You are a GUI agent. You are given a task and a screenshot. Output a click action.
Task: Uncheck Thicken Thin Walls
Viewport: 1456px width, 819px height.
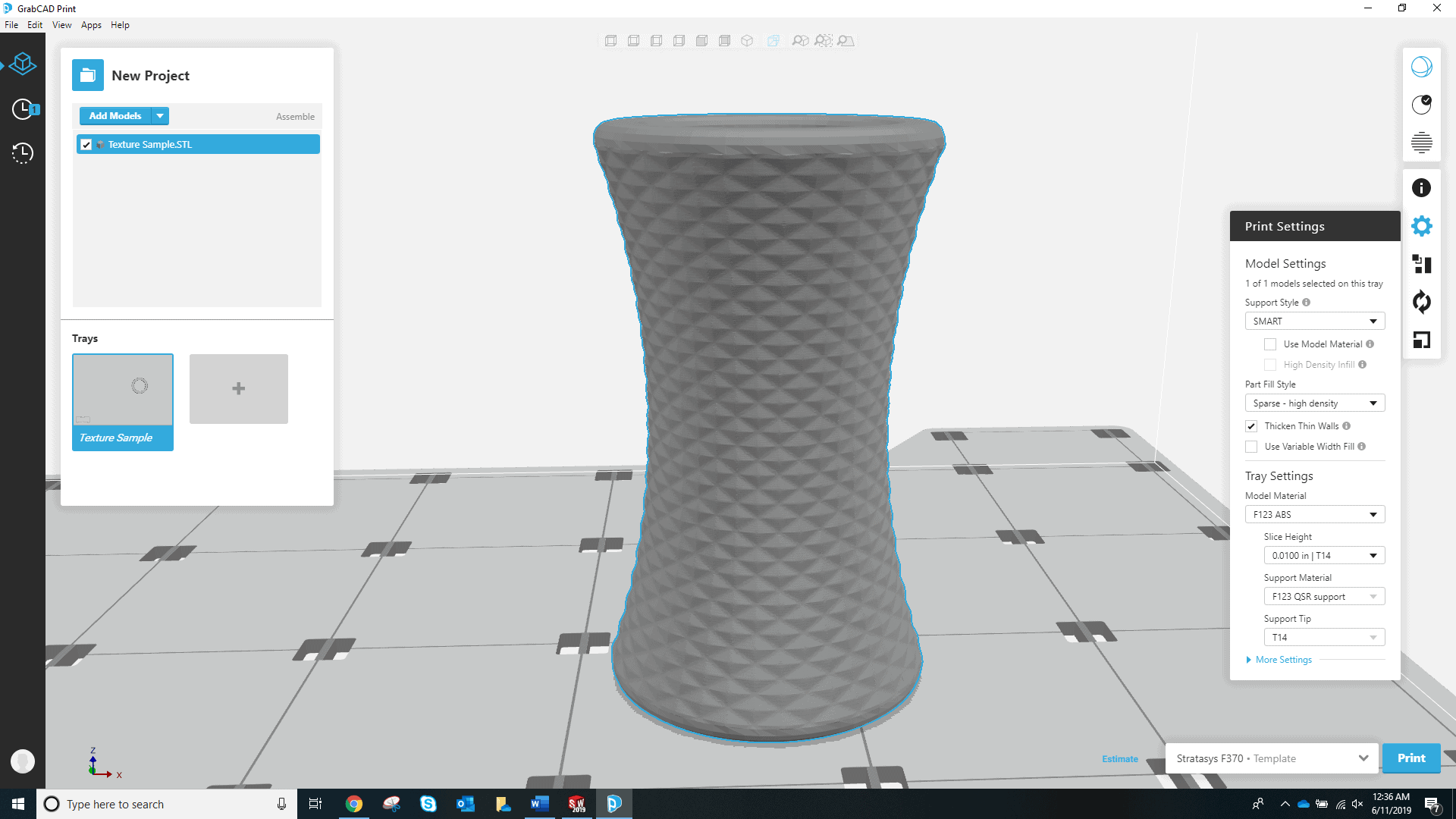[x=1251, y=426]
